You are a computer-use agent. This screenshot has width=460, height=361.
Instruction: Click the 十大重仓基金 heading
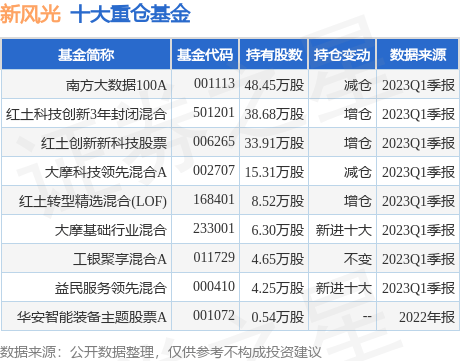click(130, 14)
